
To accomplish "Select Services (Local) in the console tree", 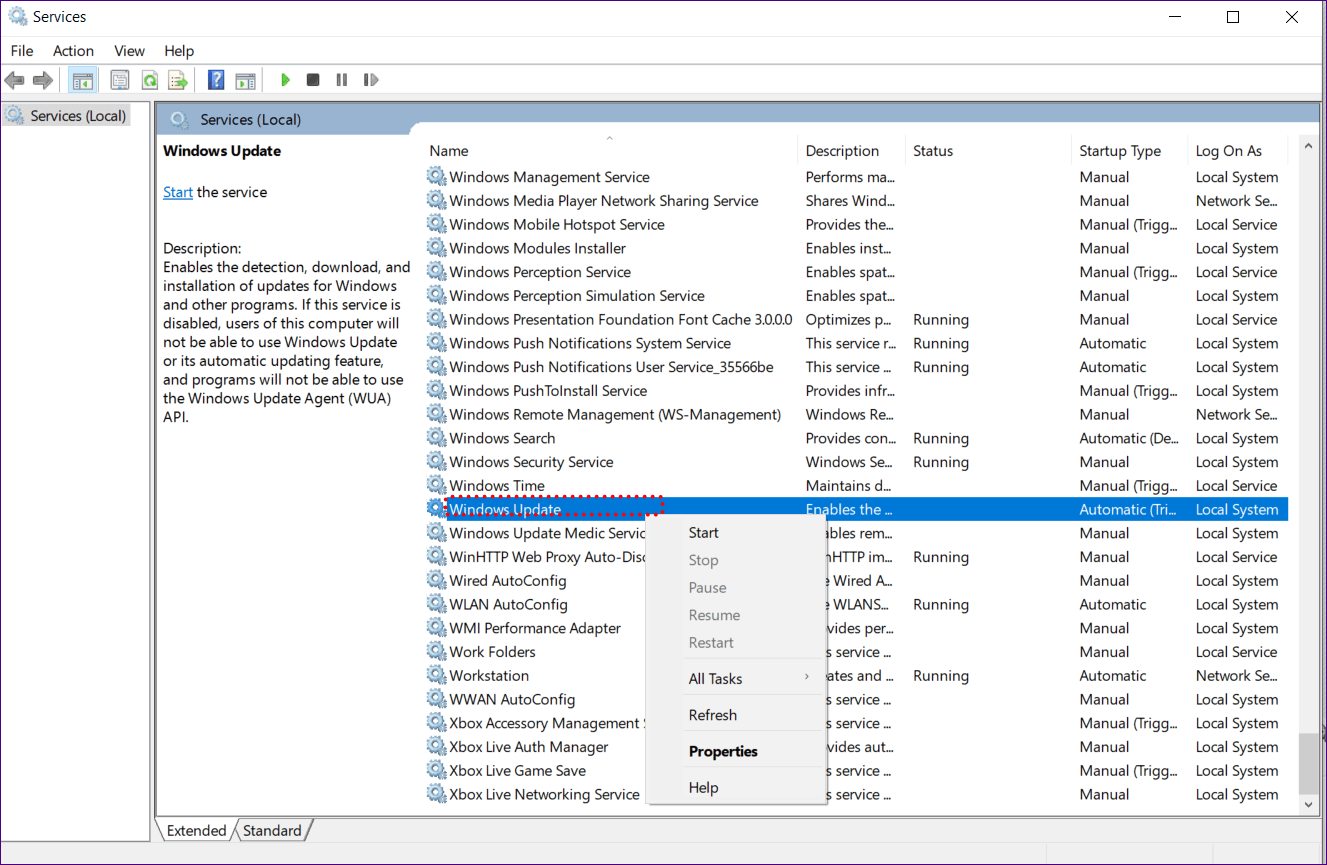I will 78,116.
